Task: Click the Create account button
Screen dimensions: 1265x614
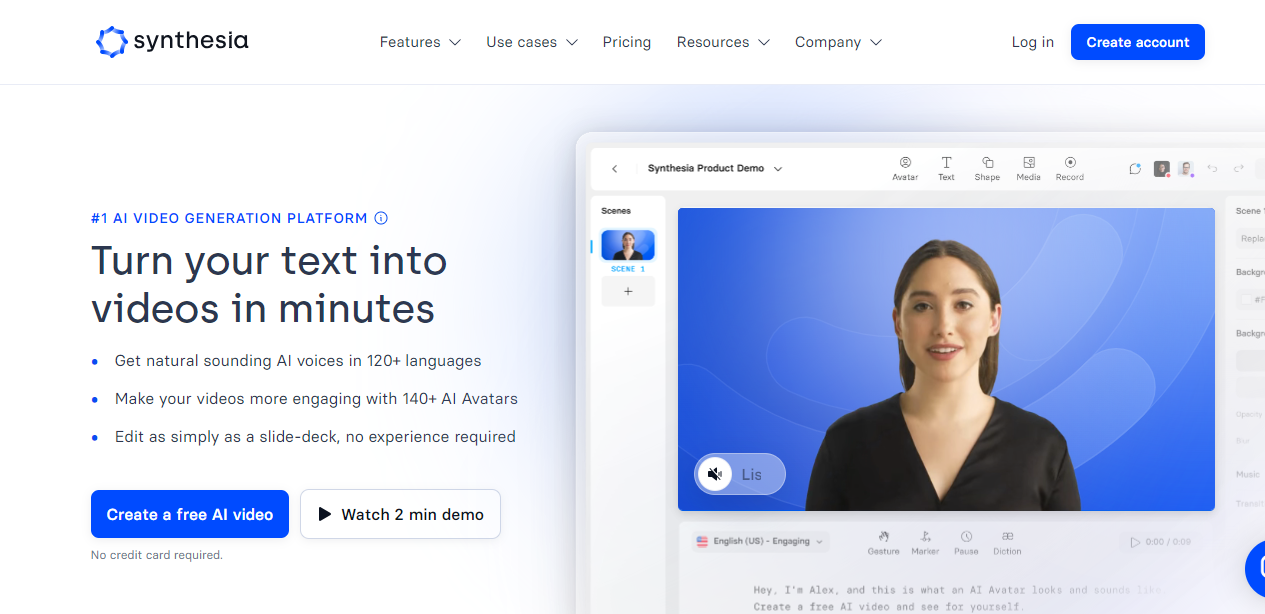Action: point(1138,42)
